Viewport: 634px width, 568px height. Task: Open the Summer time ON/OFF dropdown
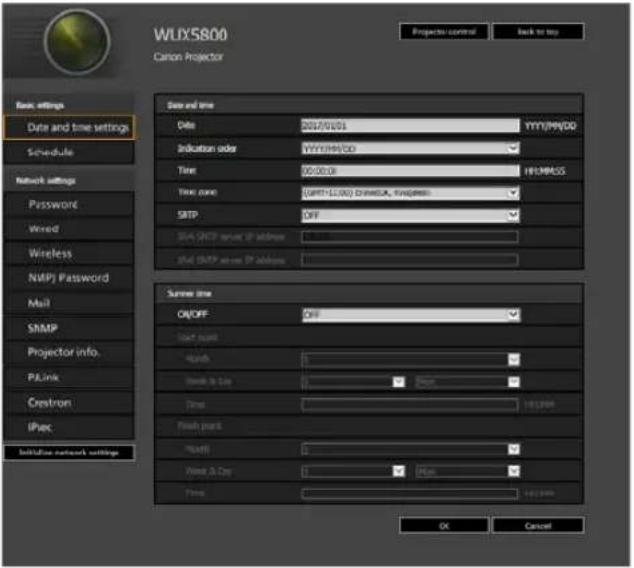click(411, 315)
